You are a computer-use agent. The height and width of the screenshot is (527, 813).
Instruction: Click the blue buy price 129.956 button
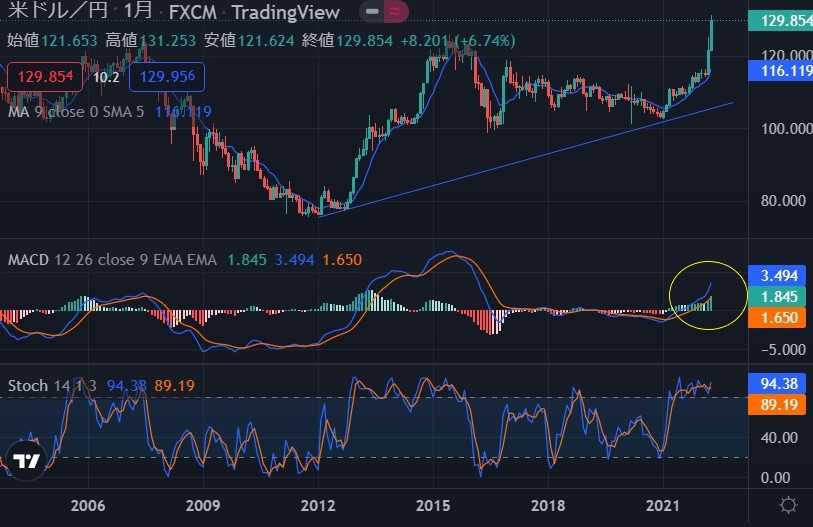tap(167, 77)
